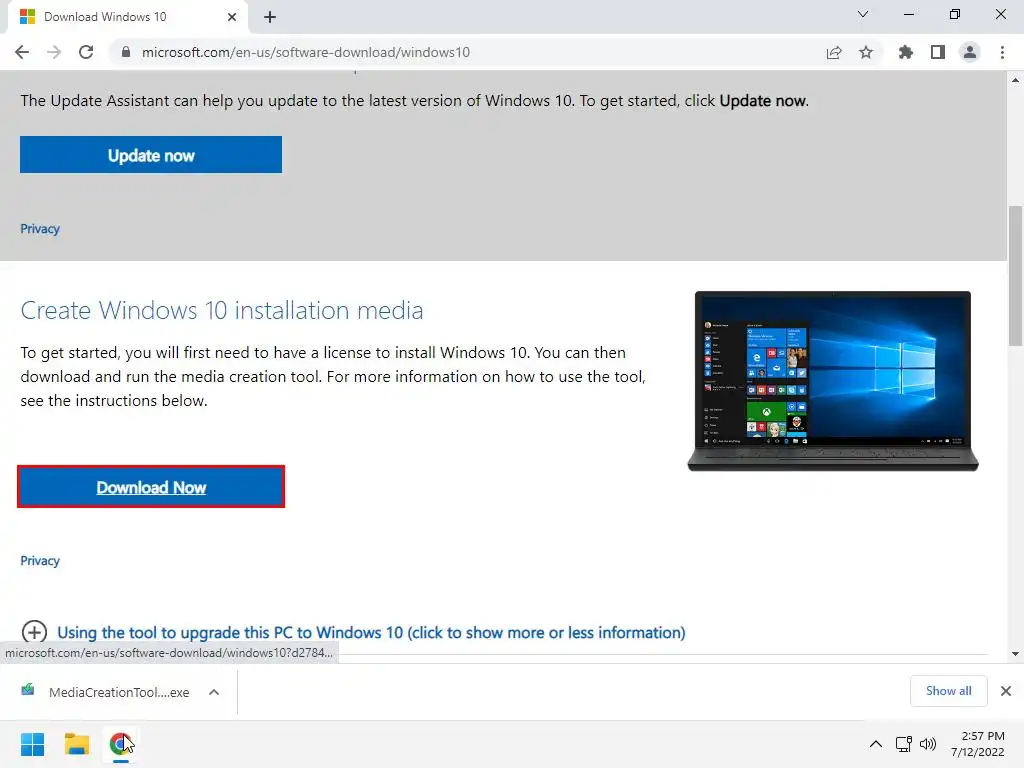Click the Update now button
This screenshot has width=1024, height=768.
151,155
